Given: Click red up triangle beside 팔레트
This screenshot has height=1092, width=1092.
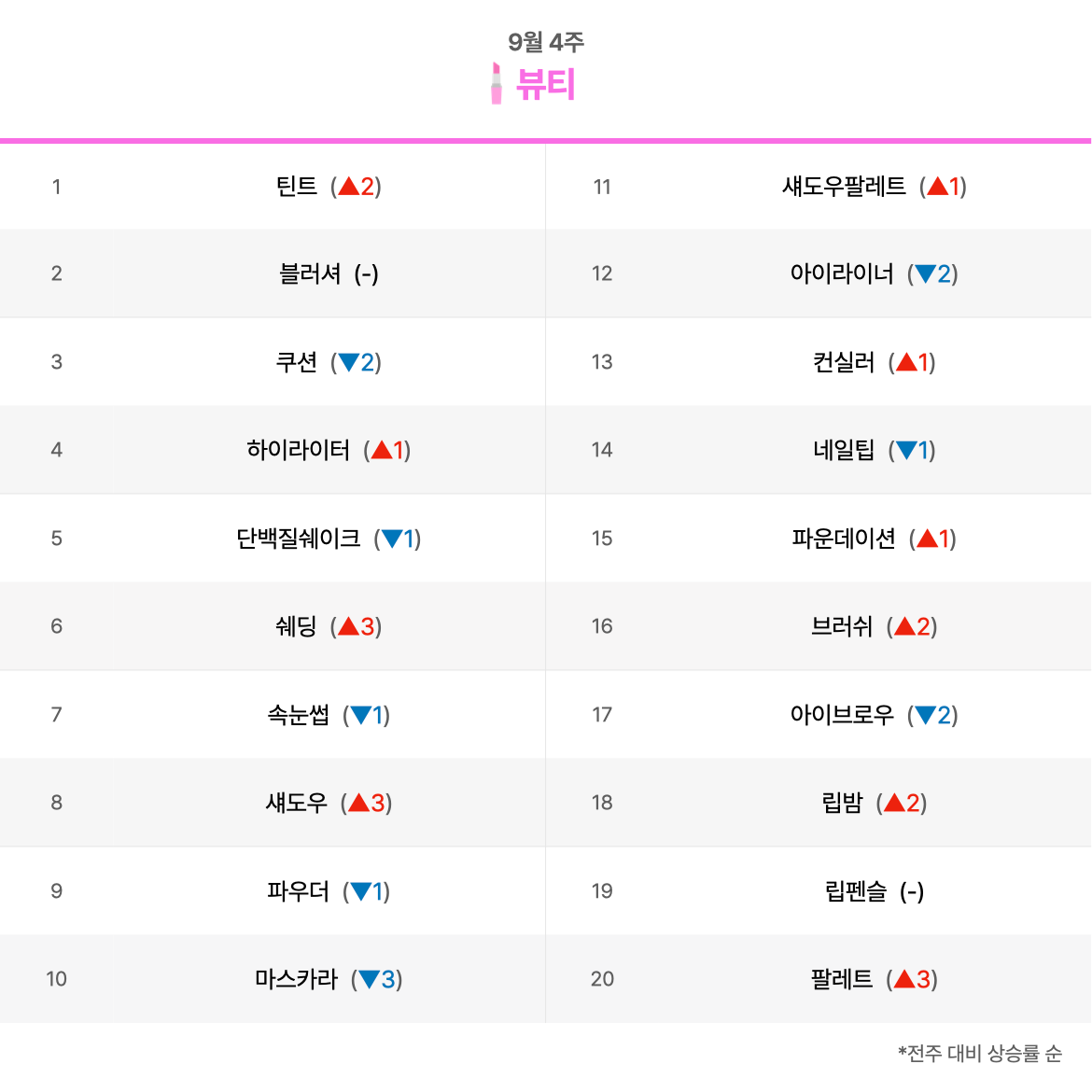Looking at the screenshot, I should pyautogui.click(x=904, y=979).
